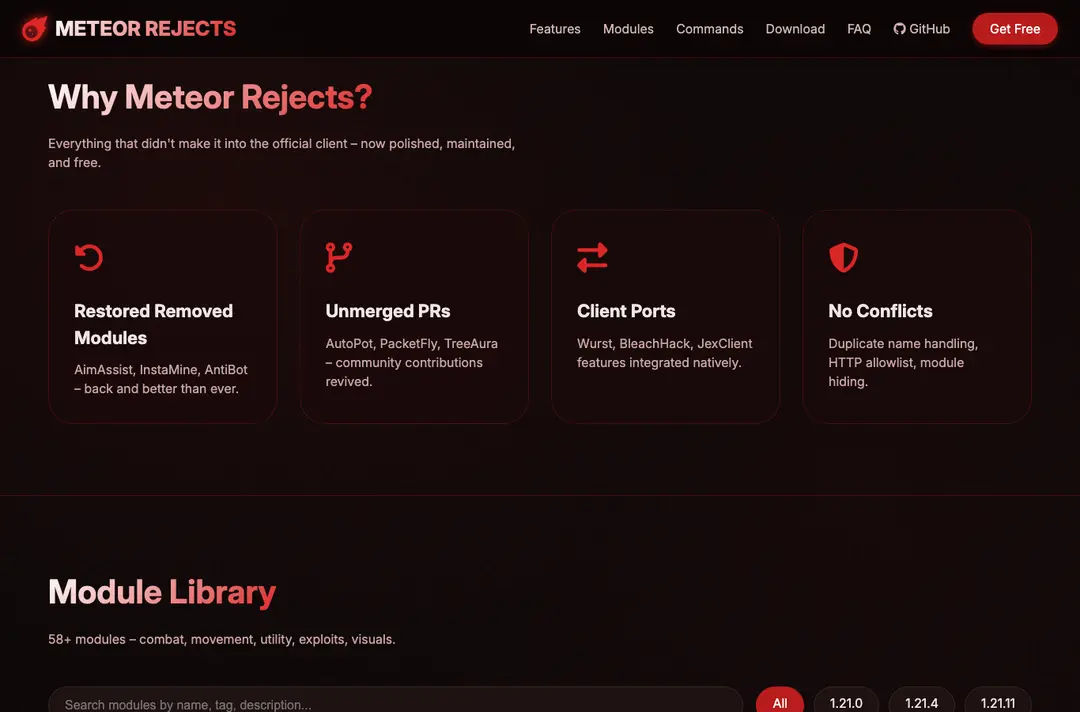Click the METEOR REJECTS brand title

[145, 29]
